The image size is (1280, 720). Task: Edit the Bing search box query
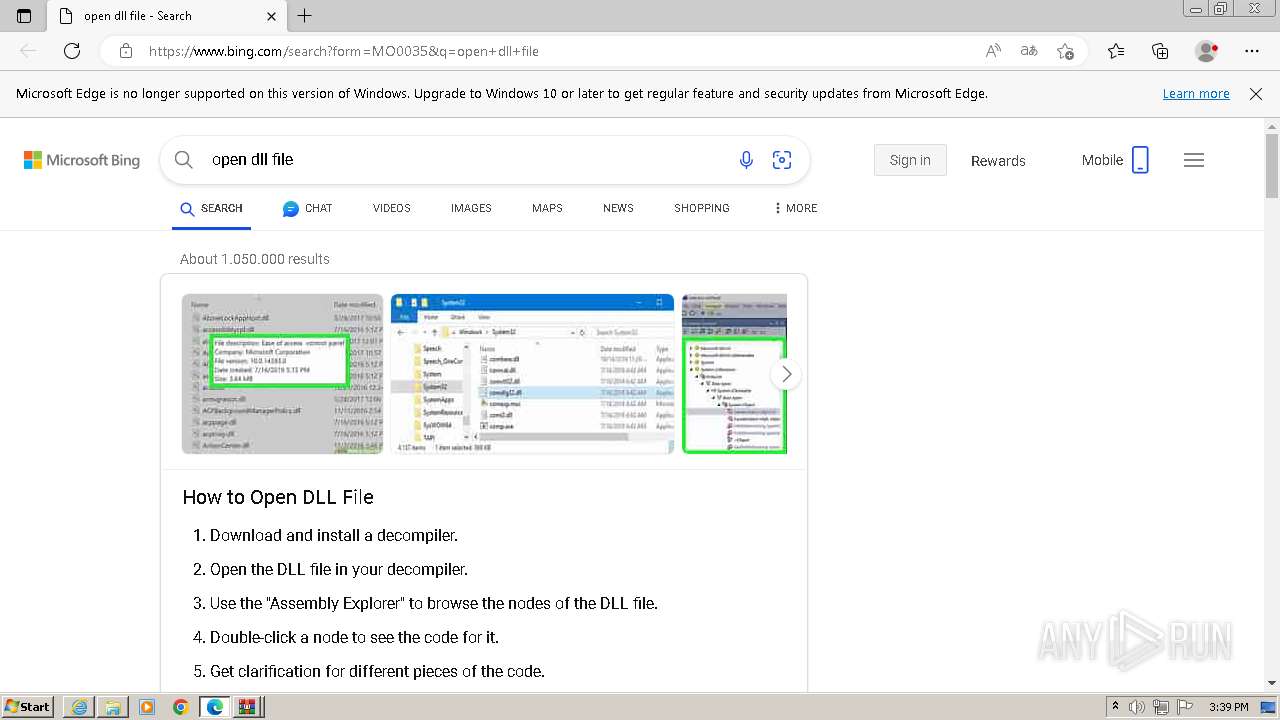pyautogui.click(x=465, y=159)
